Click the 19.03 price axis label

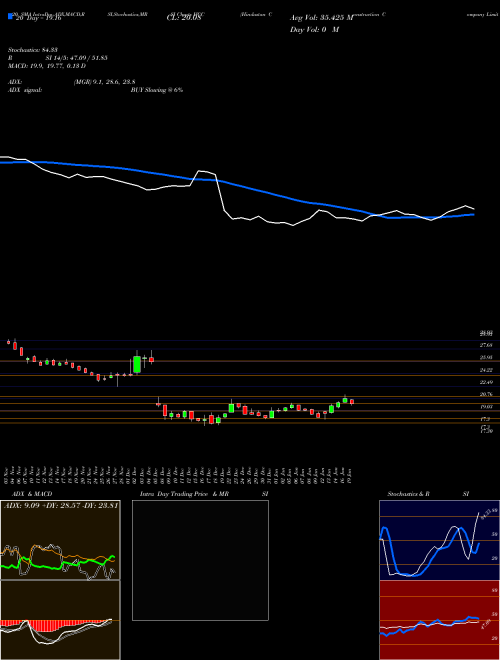pyautogui.click(x=487, y=407)
